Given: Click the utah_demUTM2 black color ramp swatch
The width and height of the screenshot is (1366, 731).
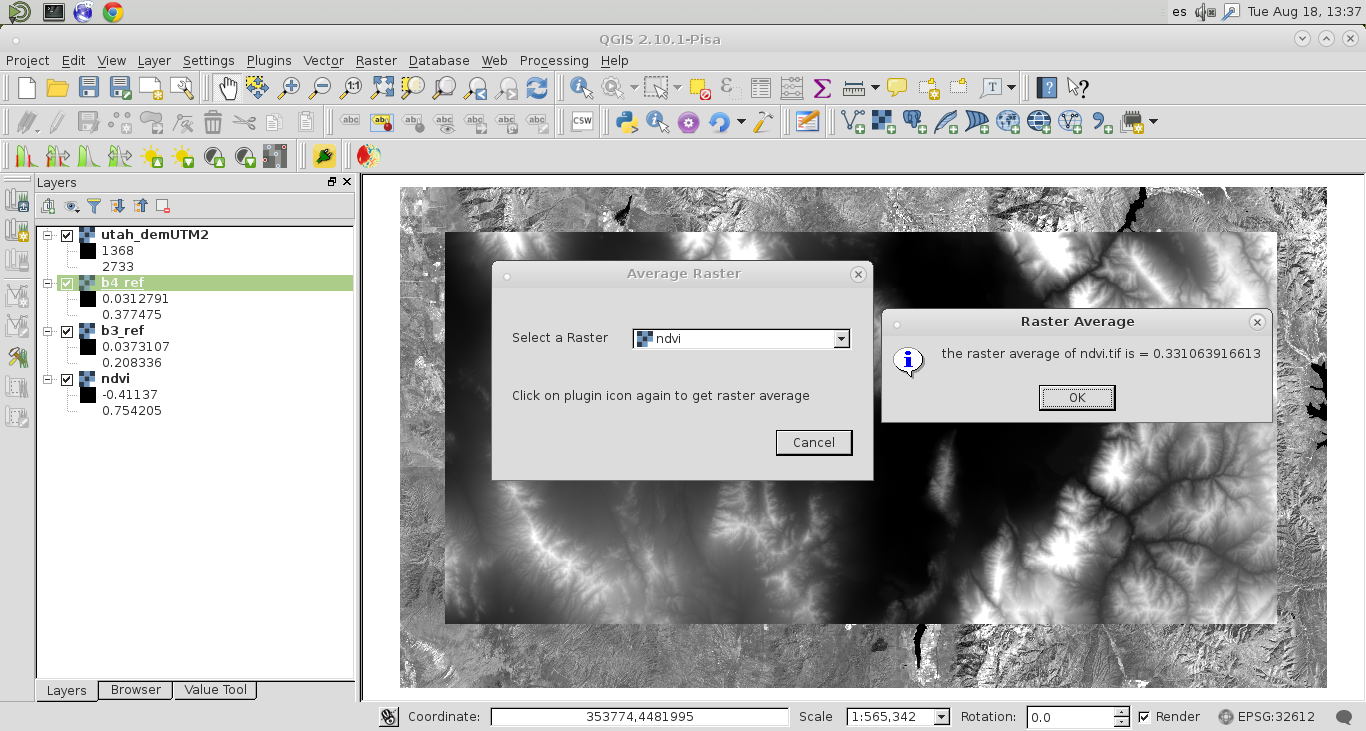Looking at the screenshot, I should (88, 251).
